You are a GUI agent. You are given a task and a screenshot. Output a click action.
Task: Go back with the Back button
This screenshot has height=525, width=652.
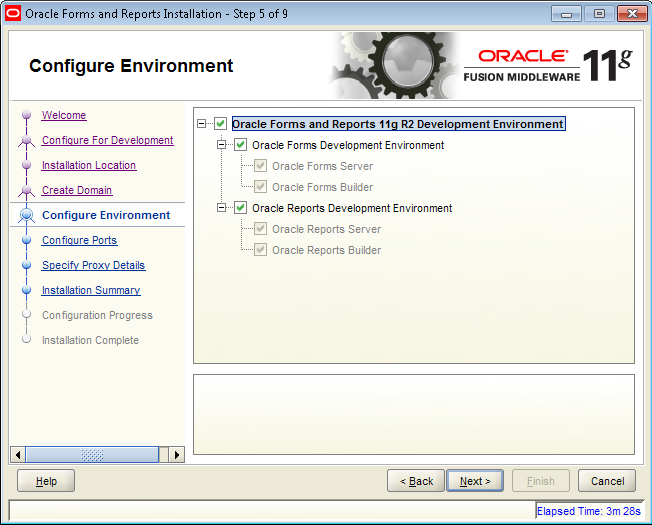click(416, 481)
